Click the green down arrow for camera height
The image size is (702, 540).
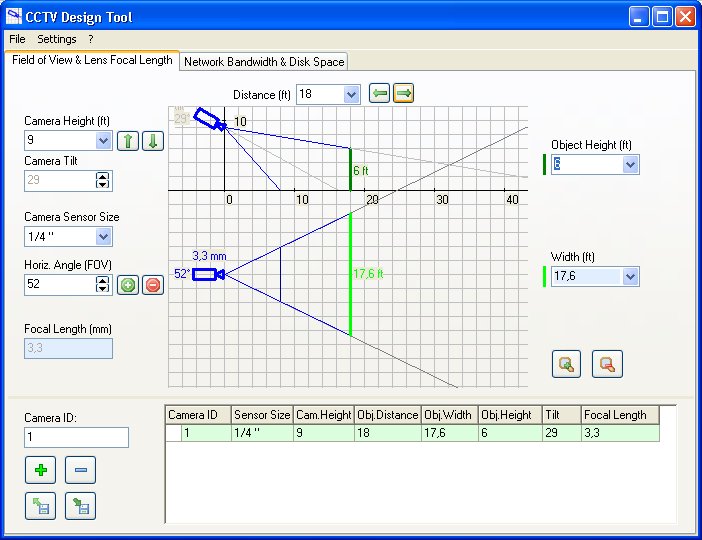click(151, 141)
